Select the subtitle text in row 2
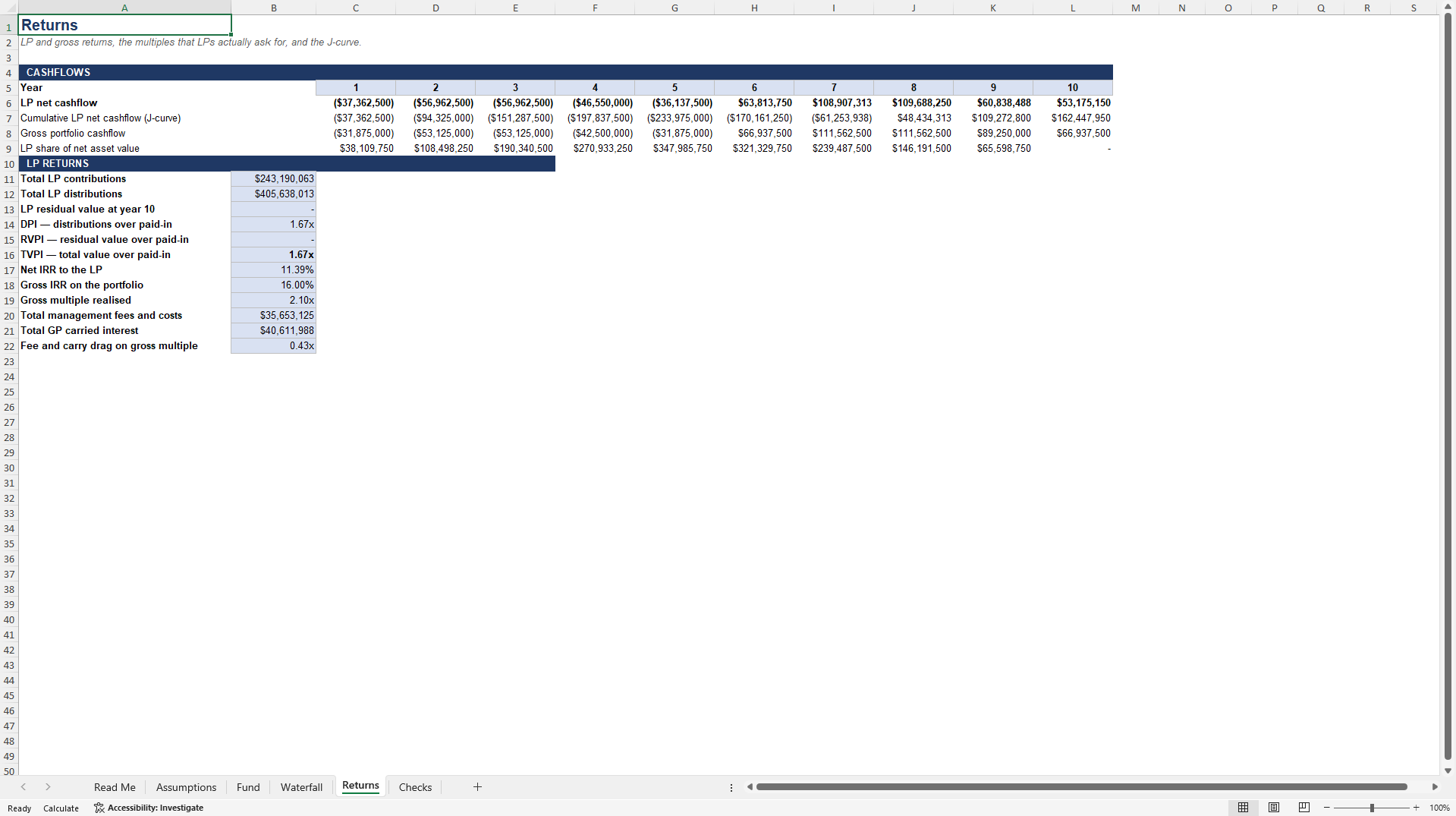 (x=190, y=42)
